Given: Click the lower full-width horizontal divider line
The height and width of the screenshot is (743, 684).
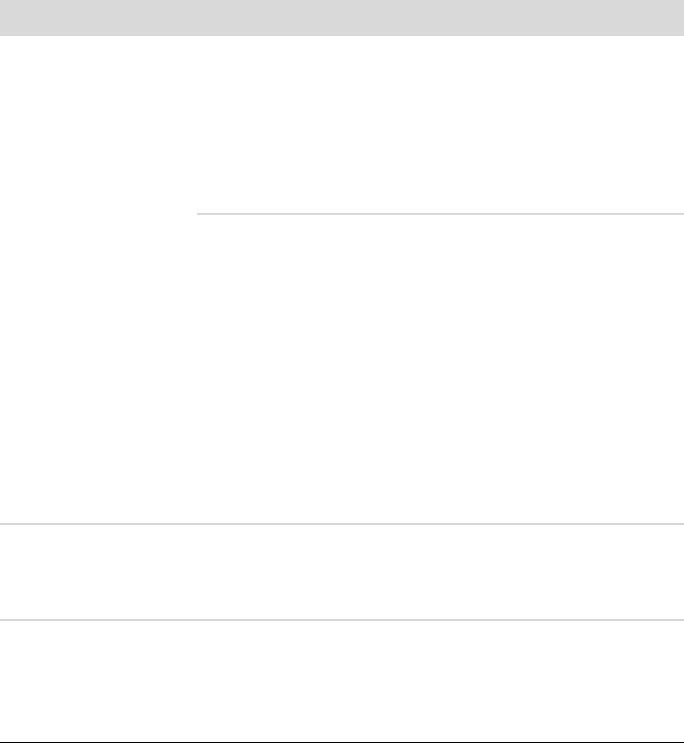Looking at the screenshot, I should 342,620.
